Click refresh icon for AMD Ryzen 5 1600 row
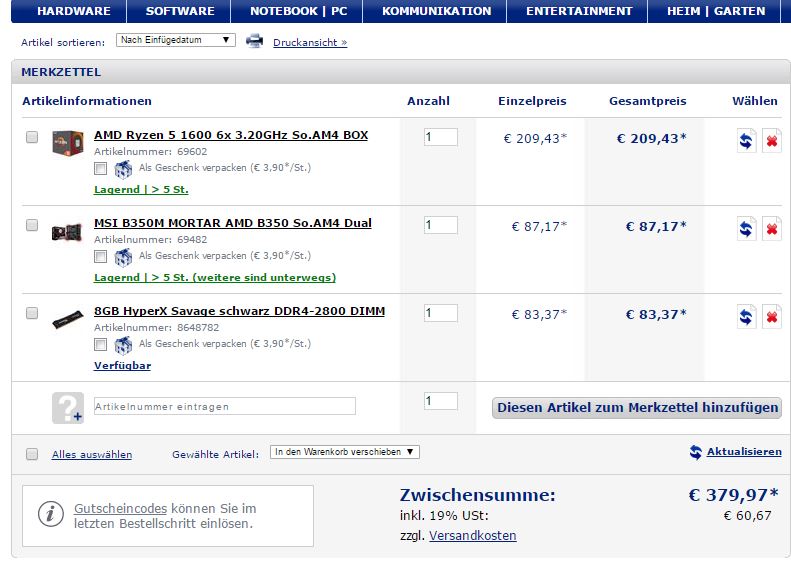The width and height of the screenshot is (791, 561). tap(746, 141)
